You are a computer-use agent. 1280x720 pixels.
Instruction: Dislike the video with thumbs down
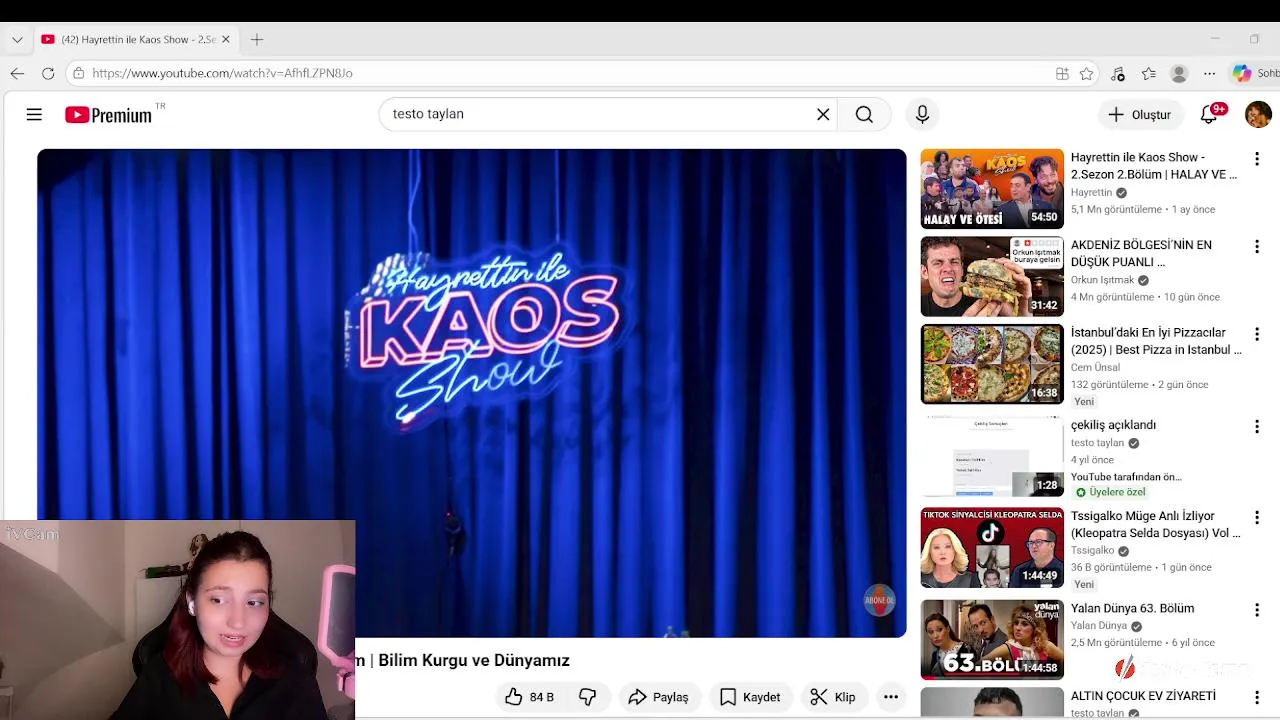[588, 697]
